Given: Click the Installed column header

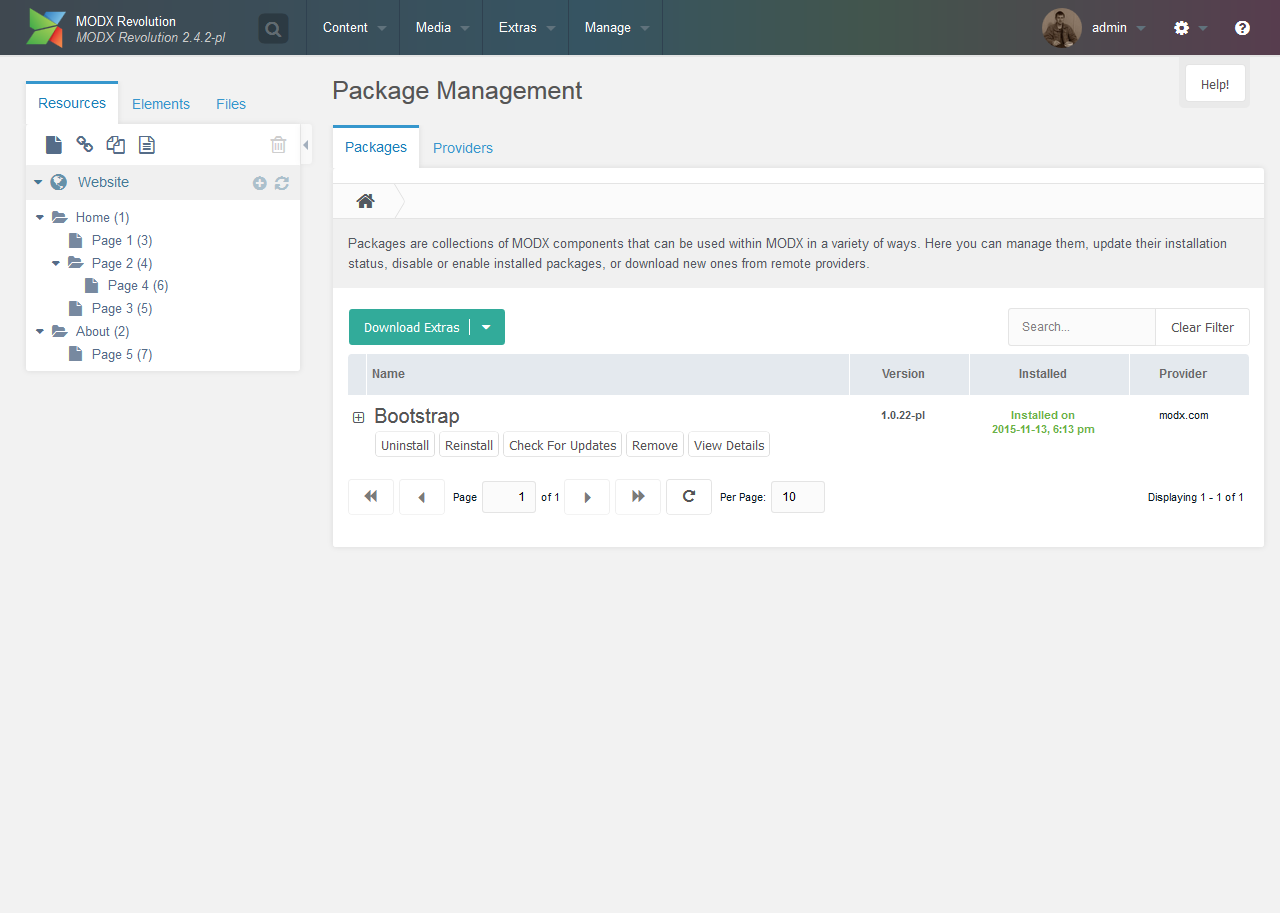Looking at the screenshot, I should point(1049,374).
